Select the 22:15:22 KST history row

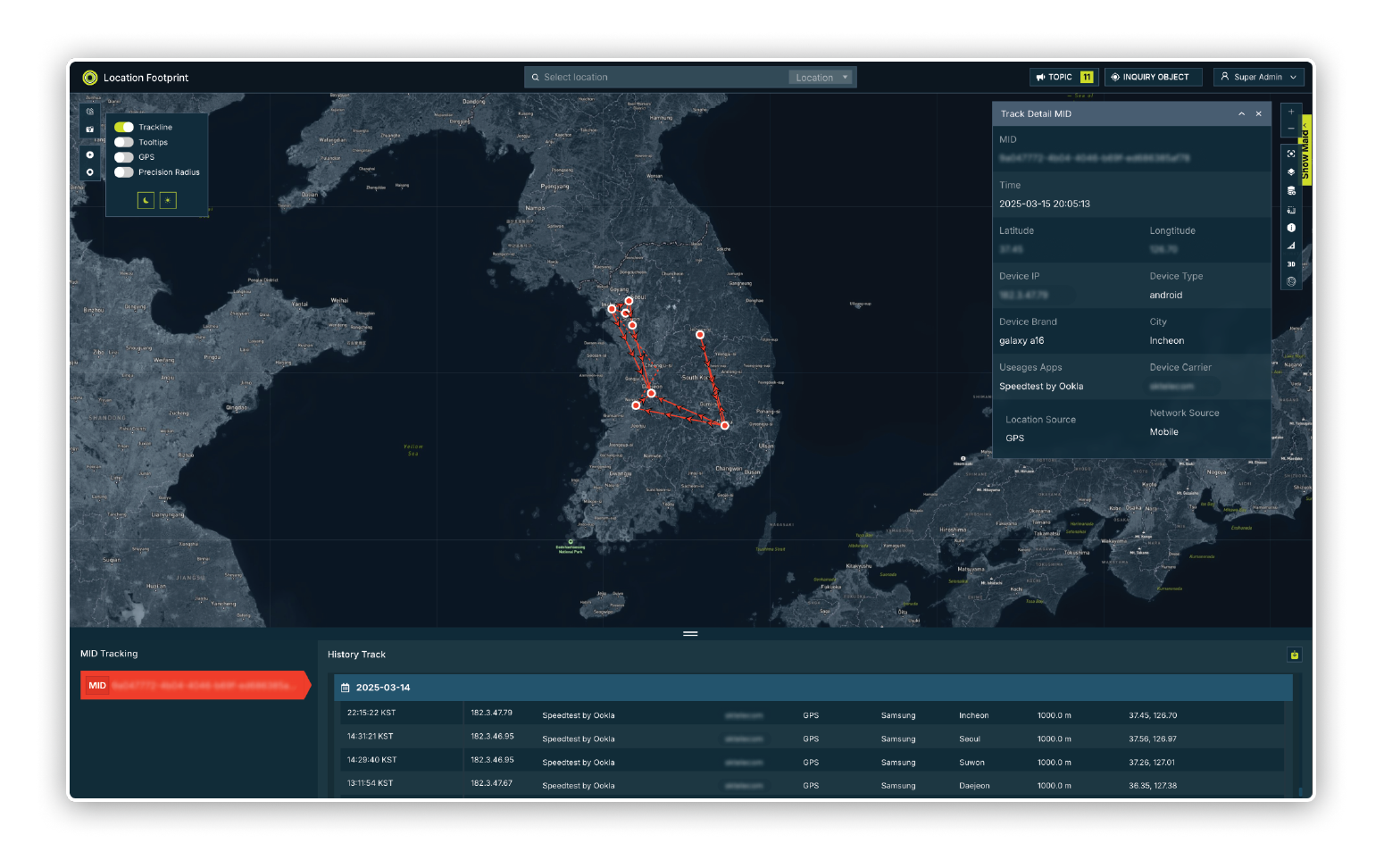(811, 714)
